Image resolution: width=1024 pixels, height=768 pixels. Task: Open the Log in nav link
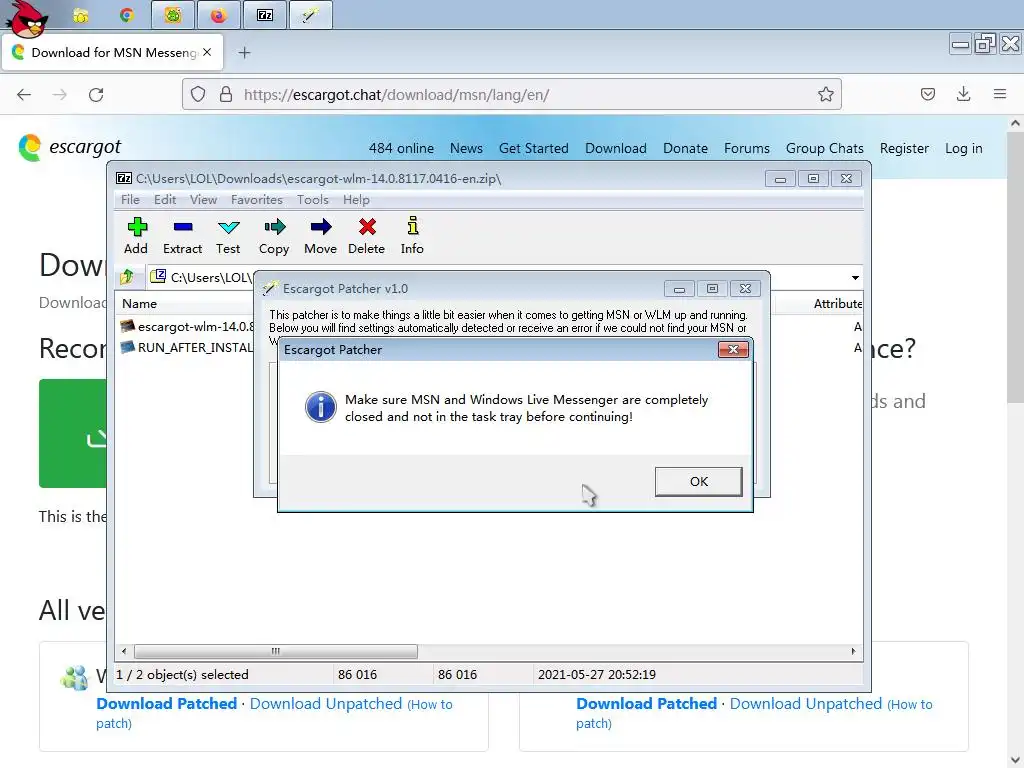tap(963, 148)
